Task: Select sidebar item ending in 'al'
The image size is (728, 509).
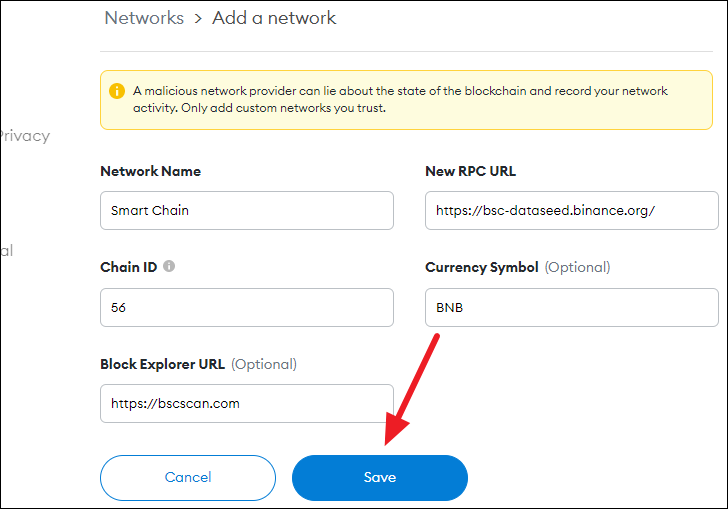Action: point(6,251)
